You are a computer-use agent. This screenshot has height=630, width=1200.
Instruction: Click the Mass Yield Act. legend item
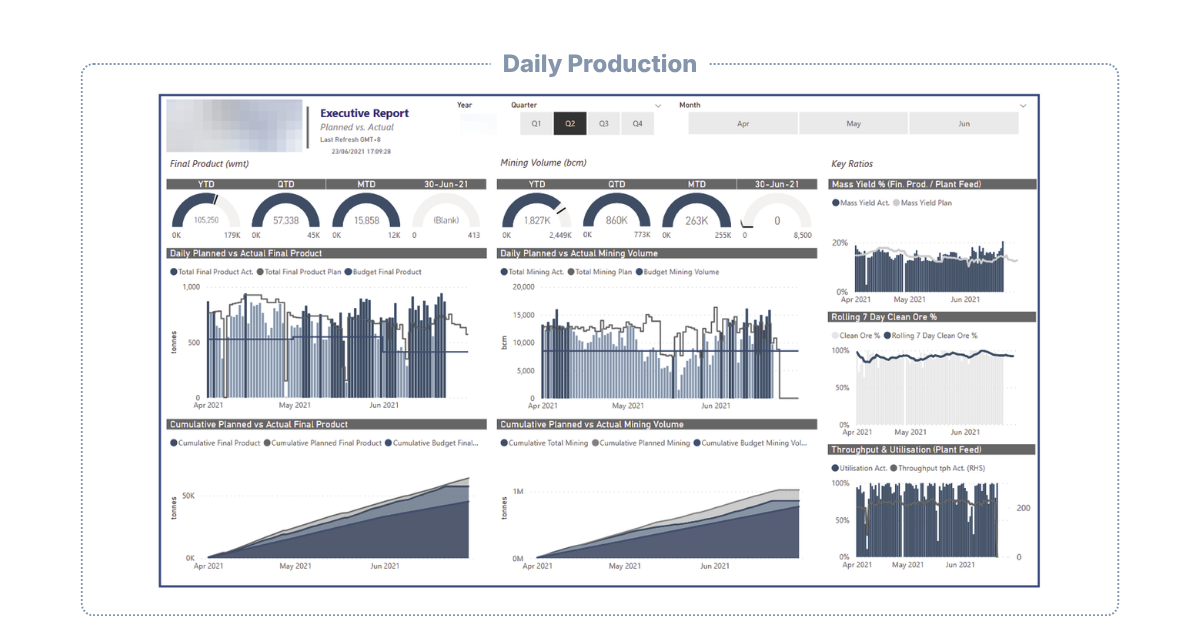tap(861, 203)
